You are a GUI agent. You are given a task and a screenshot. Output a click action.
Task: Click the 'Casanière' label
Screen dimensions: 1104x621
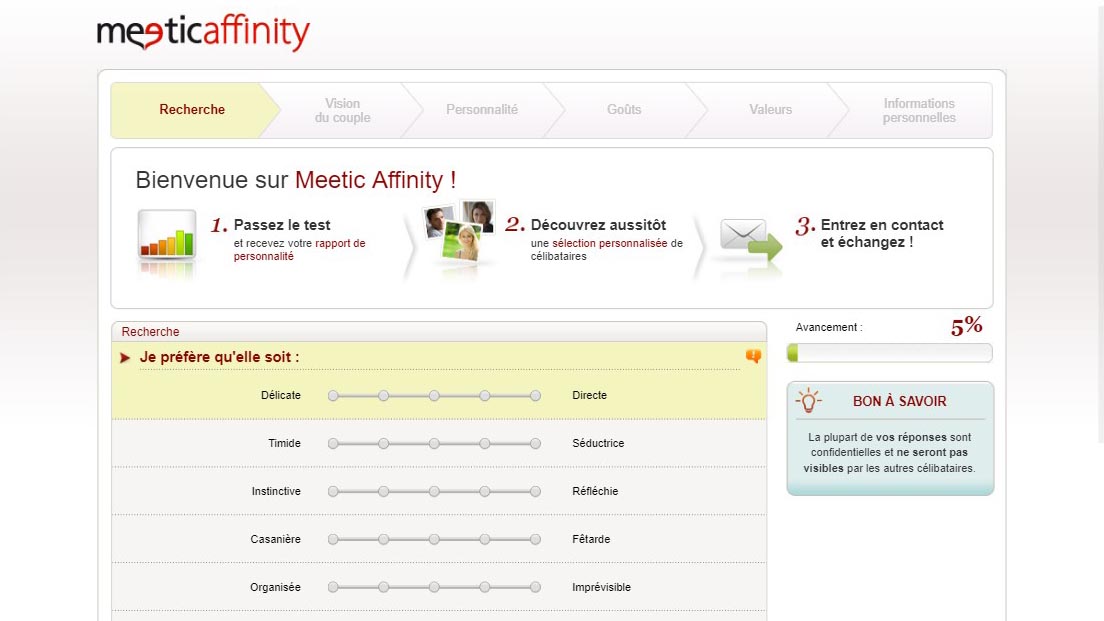coord(275,539)
